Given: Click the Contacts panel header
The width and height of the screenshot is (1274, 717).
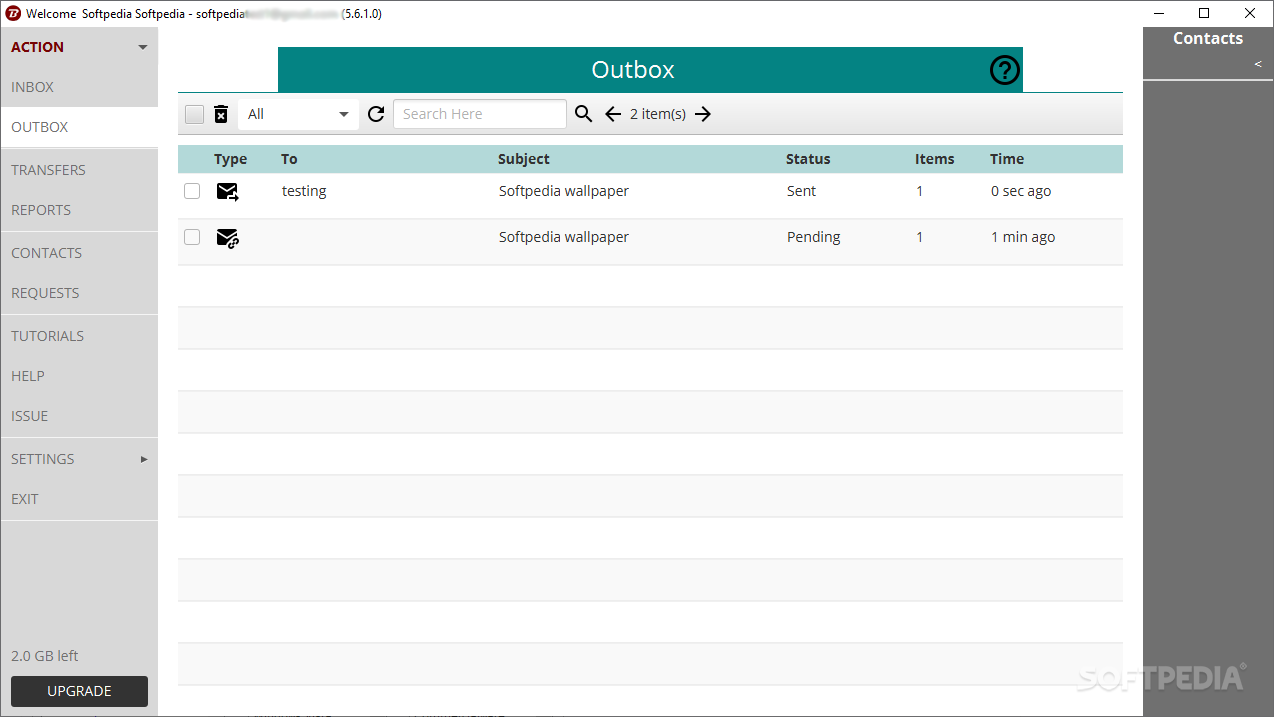Looking at the screenshot, I should (1208, 38).
